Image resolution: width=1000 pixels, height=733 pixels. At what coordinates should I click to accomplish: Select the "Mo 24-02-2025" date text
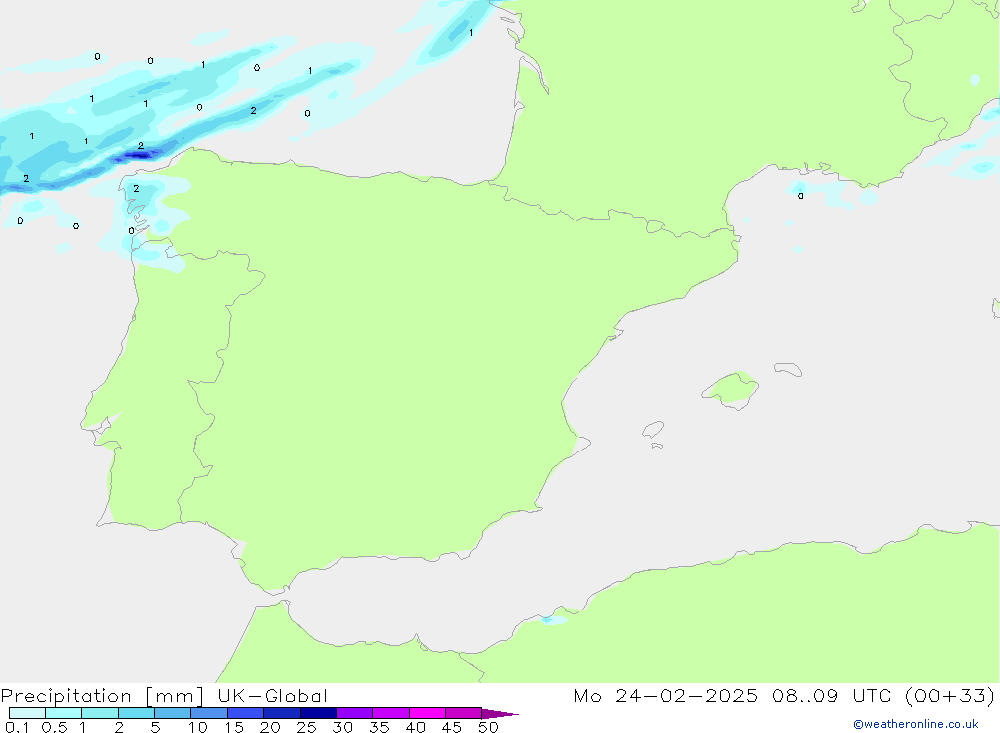[665, 695]
